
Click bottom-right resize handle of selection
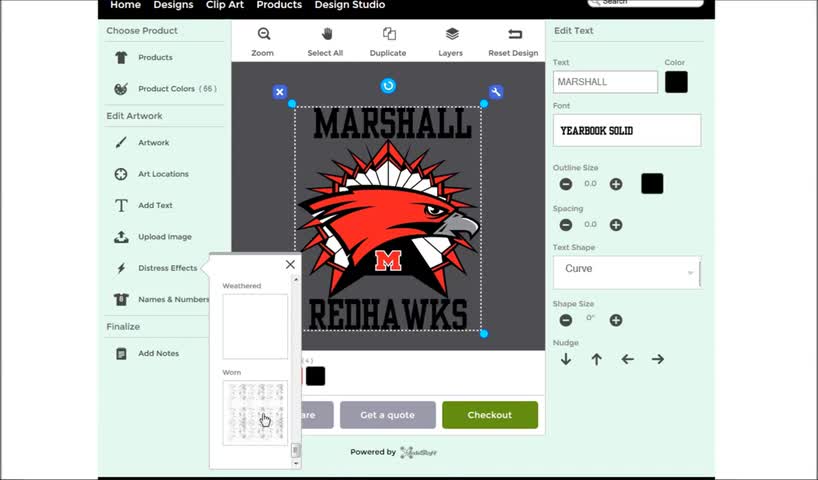(x=484, y=333)
